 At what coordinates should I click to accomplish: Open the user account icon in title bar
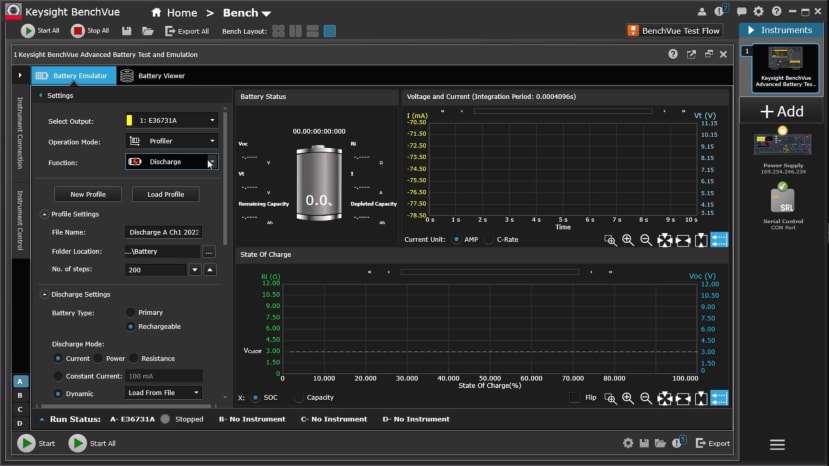702,12
